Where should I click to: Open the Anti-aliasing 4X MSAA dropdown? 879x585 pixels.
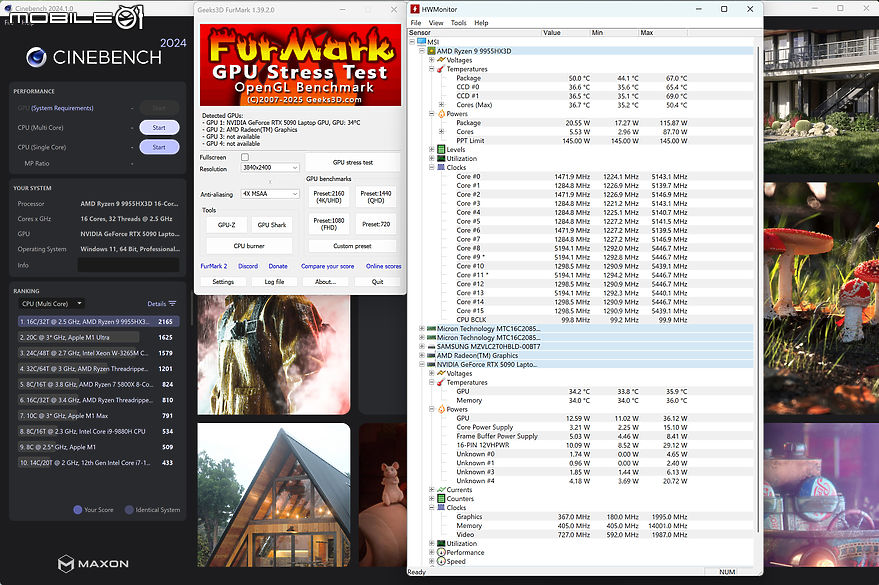pyautogui.click(x=270, y=194)
